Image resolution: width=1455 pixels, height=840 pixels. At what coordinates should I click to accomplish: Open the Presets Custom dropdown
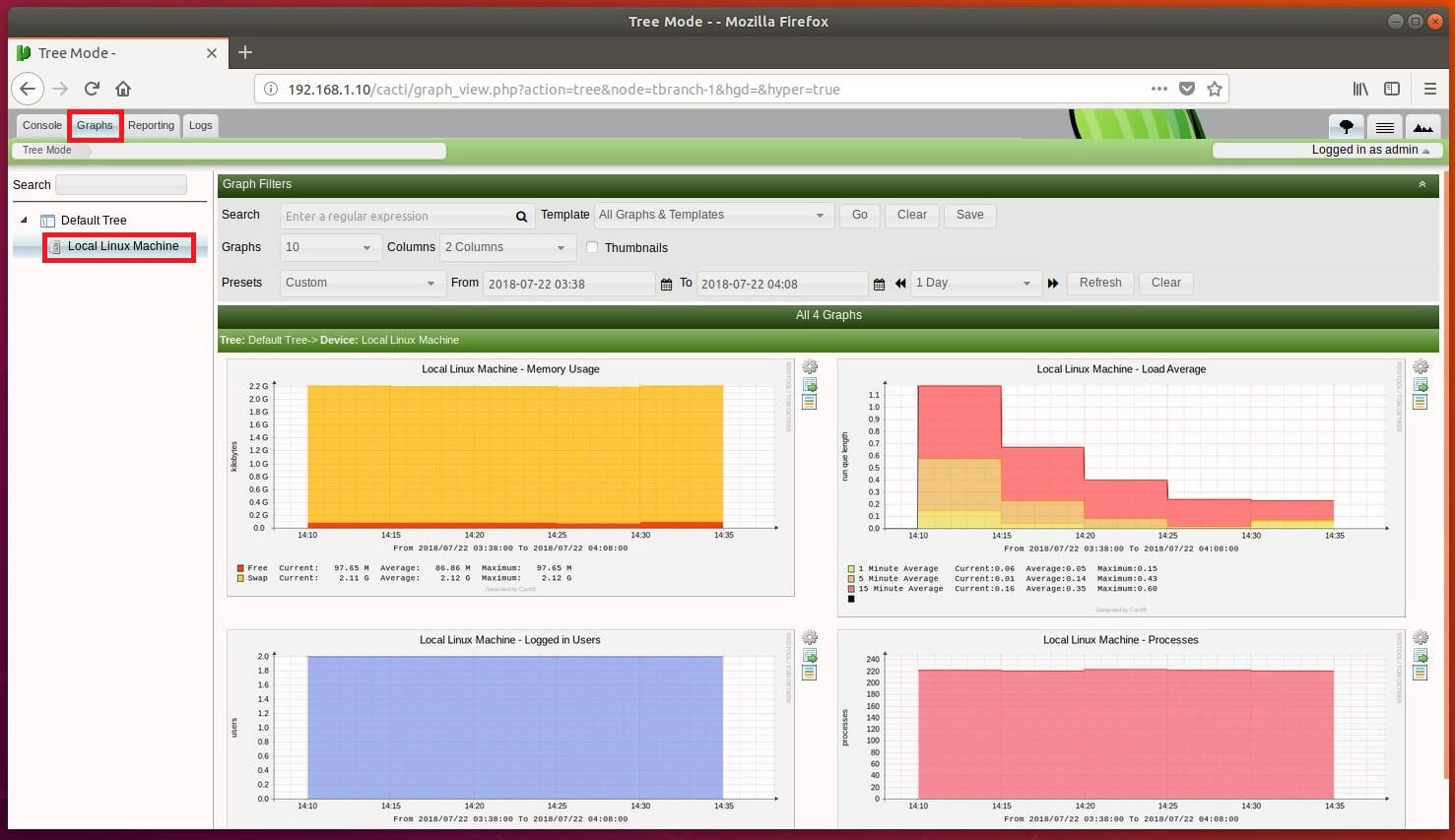coord(360,284)
